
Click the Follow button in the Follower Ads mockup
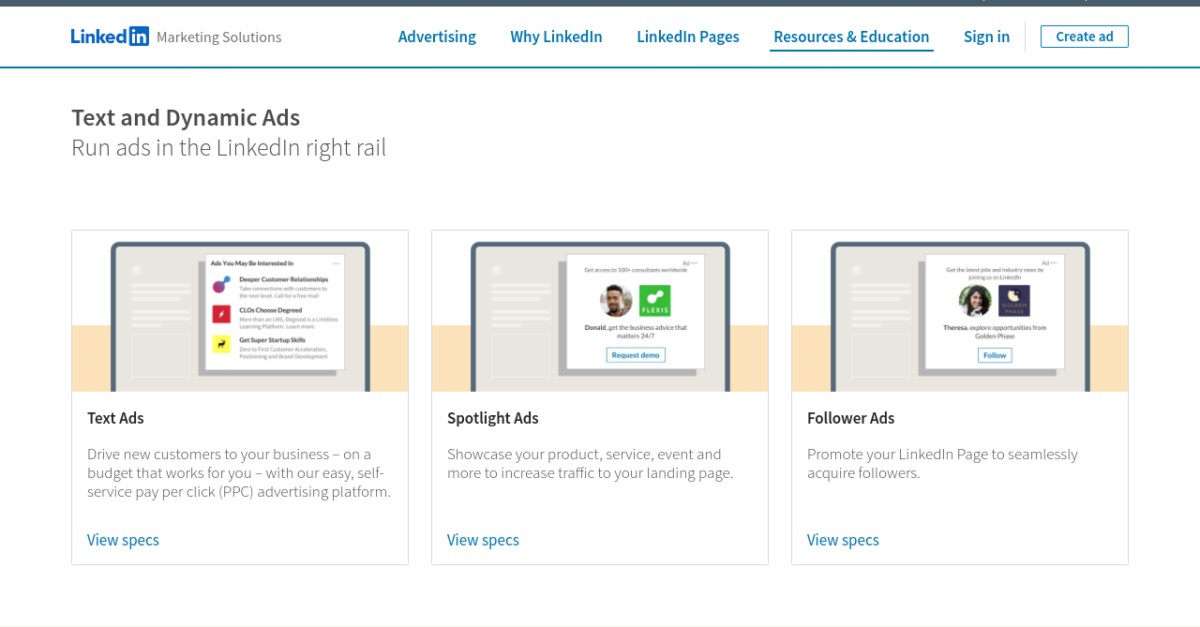pos(995,355)
